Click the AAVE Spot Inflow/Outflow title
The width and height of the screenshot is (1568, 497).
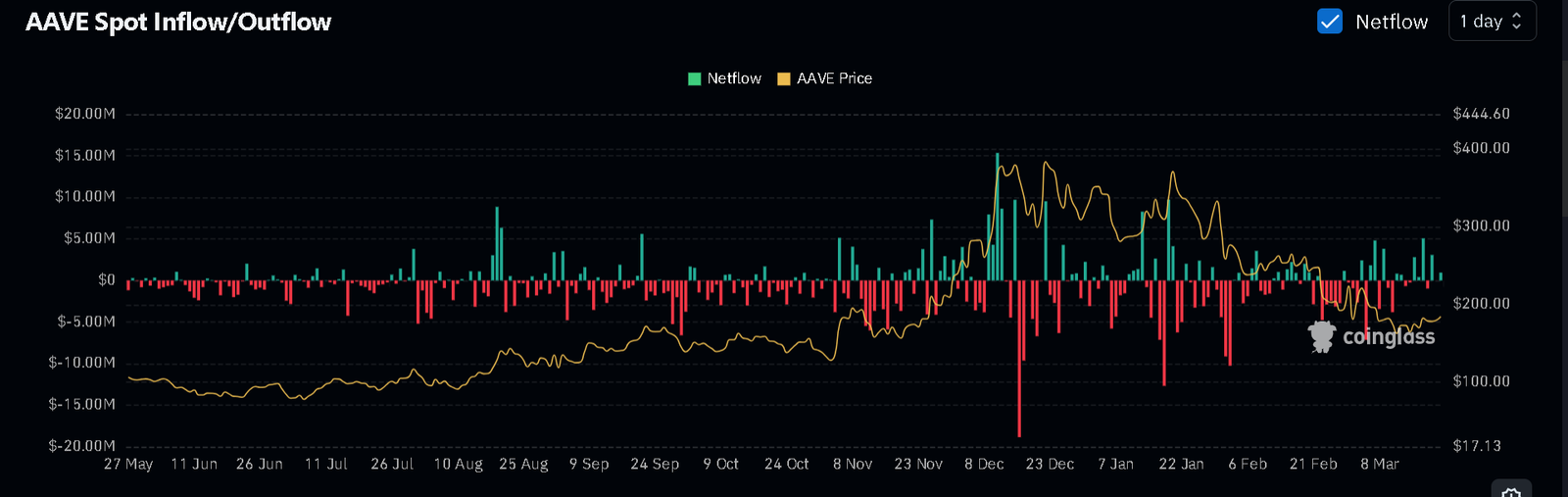tap(178, 23)
